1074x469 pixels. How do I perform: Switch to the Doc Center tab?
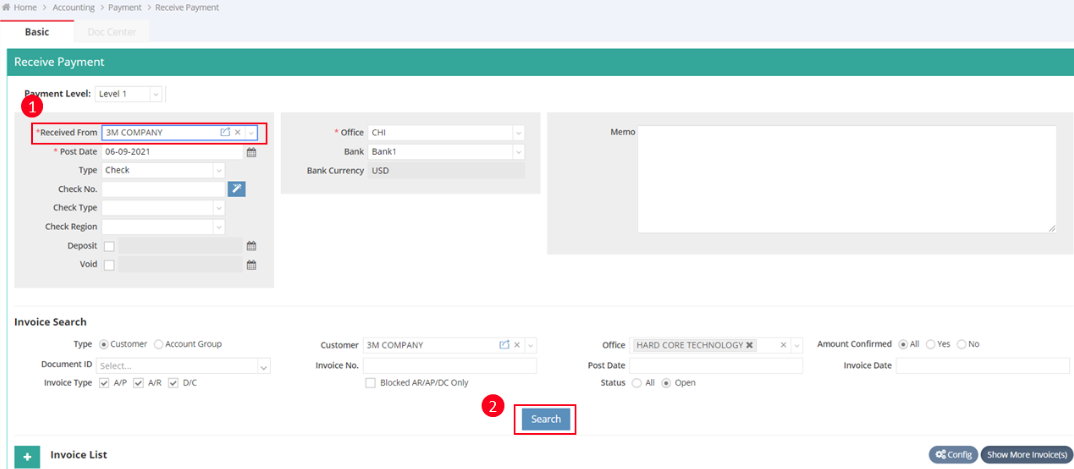pyautogui.click(x=111, y=32)
